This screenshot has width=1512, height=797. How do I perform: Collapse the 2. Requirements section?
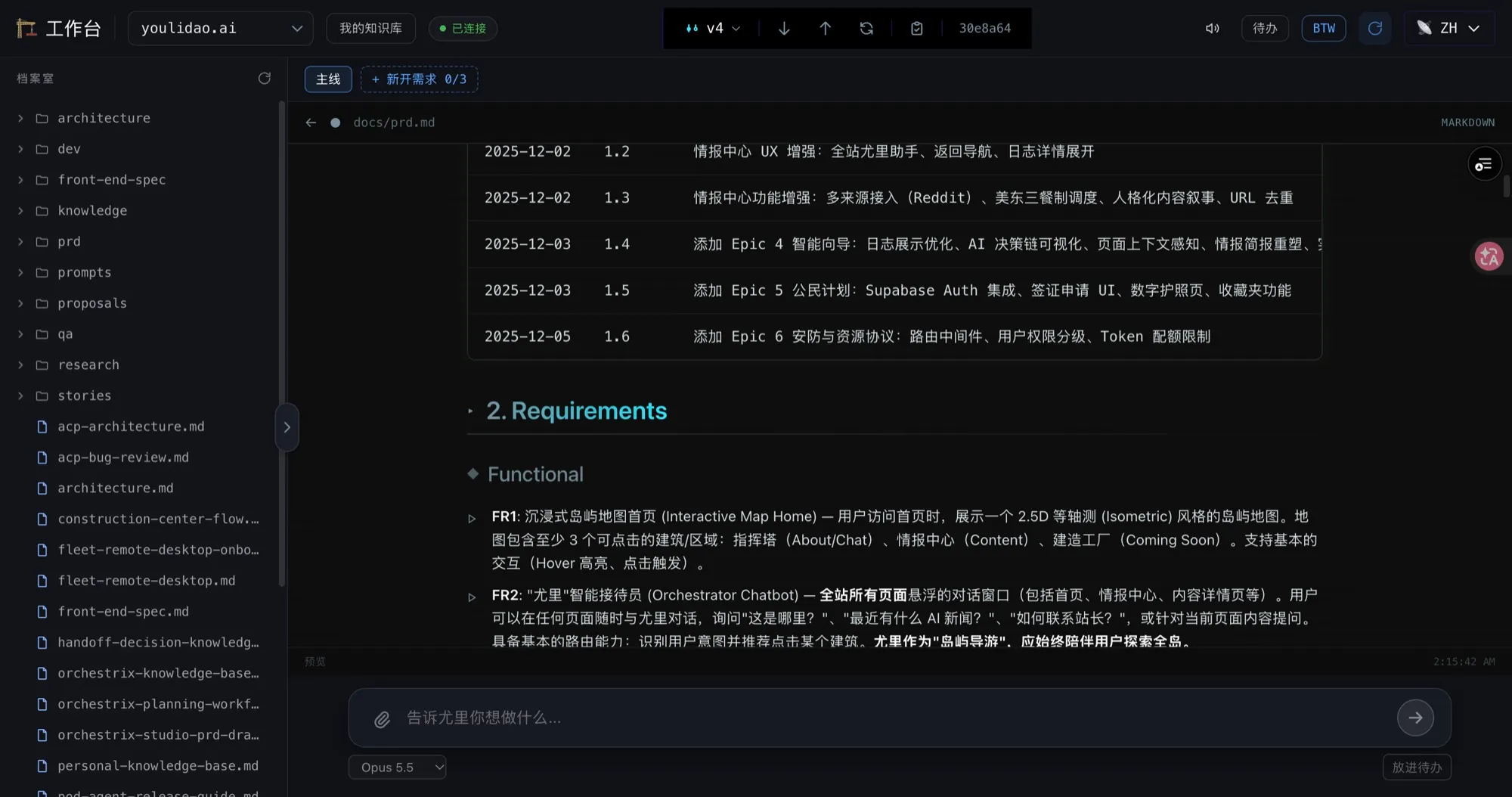[470, 411]
